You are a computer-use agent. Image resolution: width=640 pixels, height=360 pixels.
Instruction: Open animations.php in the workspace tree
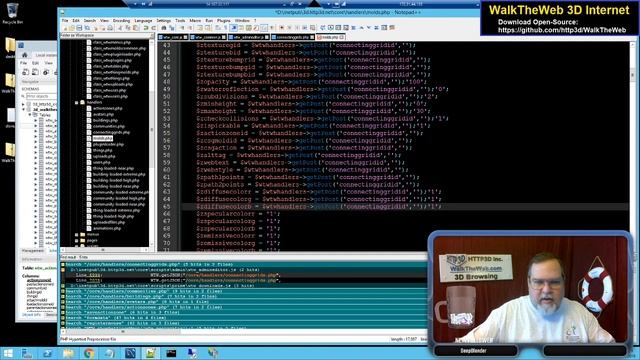[x=107, y=229]
